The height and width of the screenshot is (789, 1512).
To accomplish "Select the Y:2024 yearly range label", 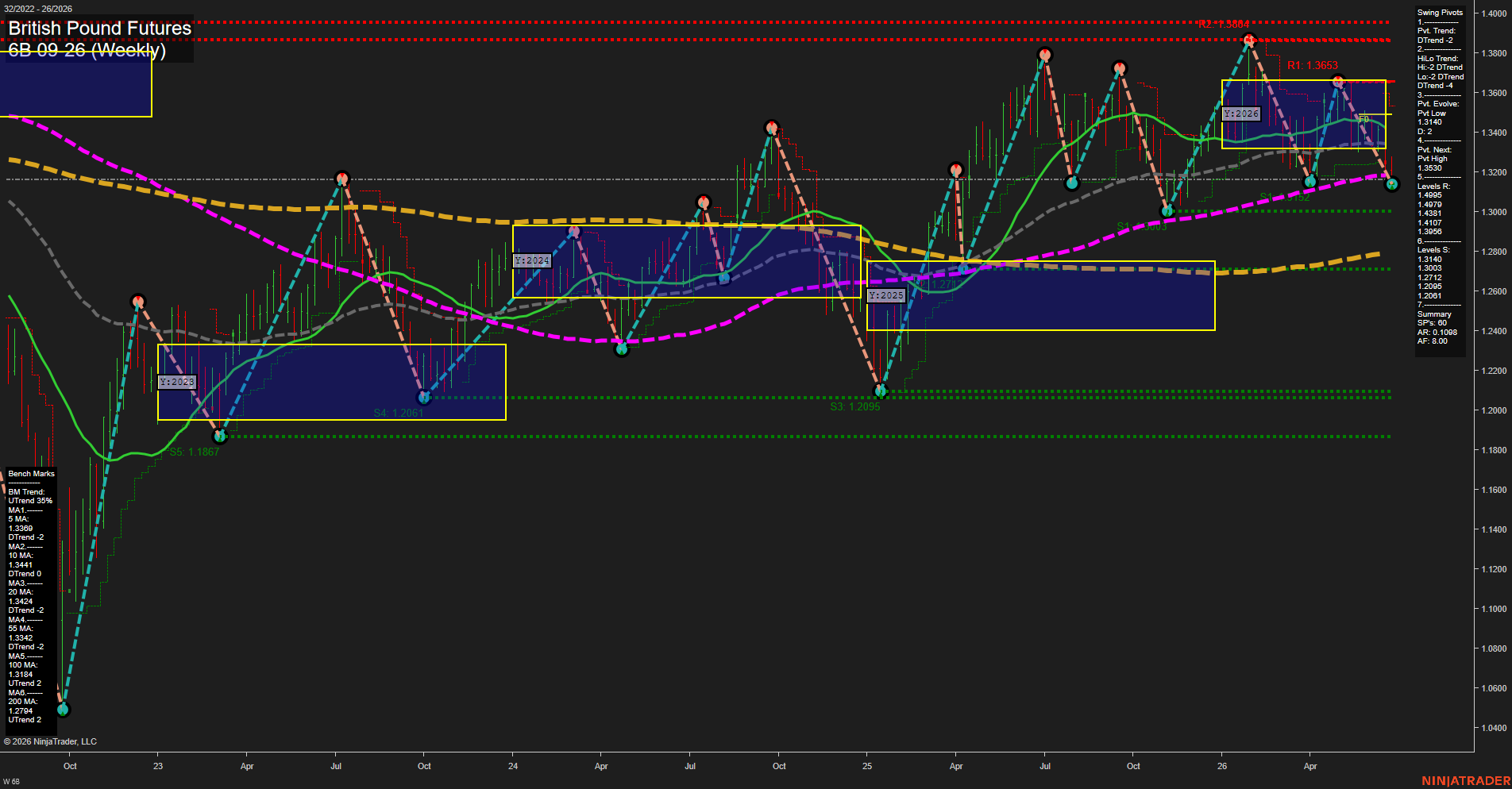I will 532,260.
